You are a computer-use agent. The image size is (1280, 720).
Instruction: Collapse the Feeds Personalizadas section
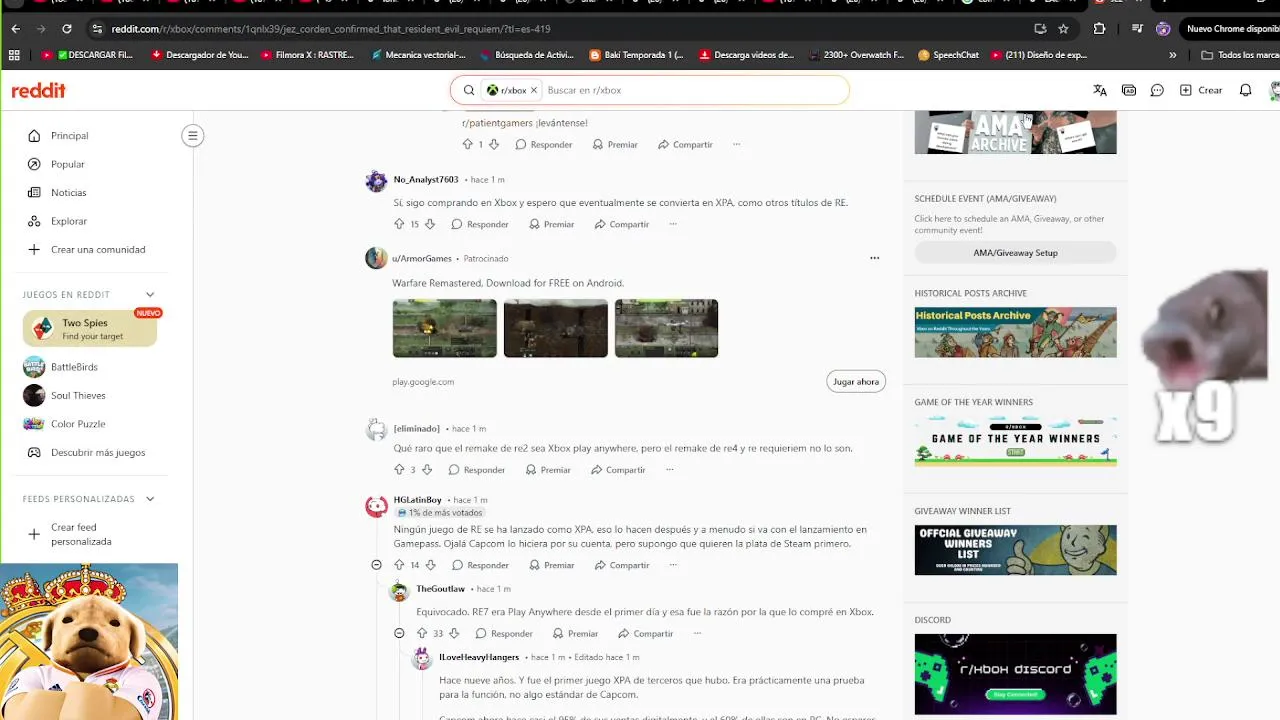[x=150, y=498]
